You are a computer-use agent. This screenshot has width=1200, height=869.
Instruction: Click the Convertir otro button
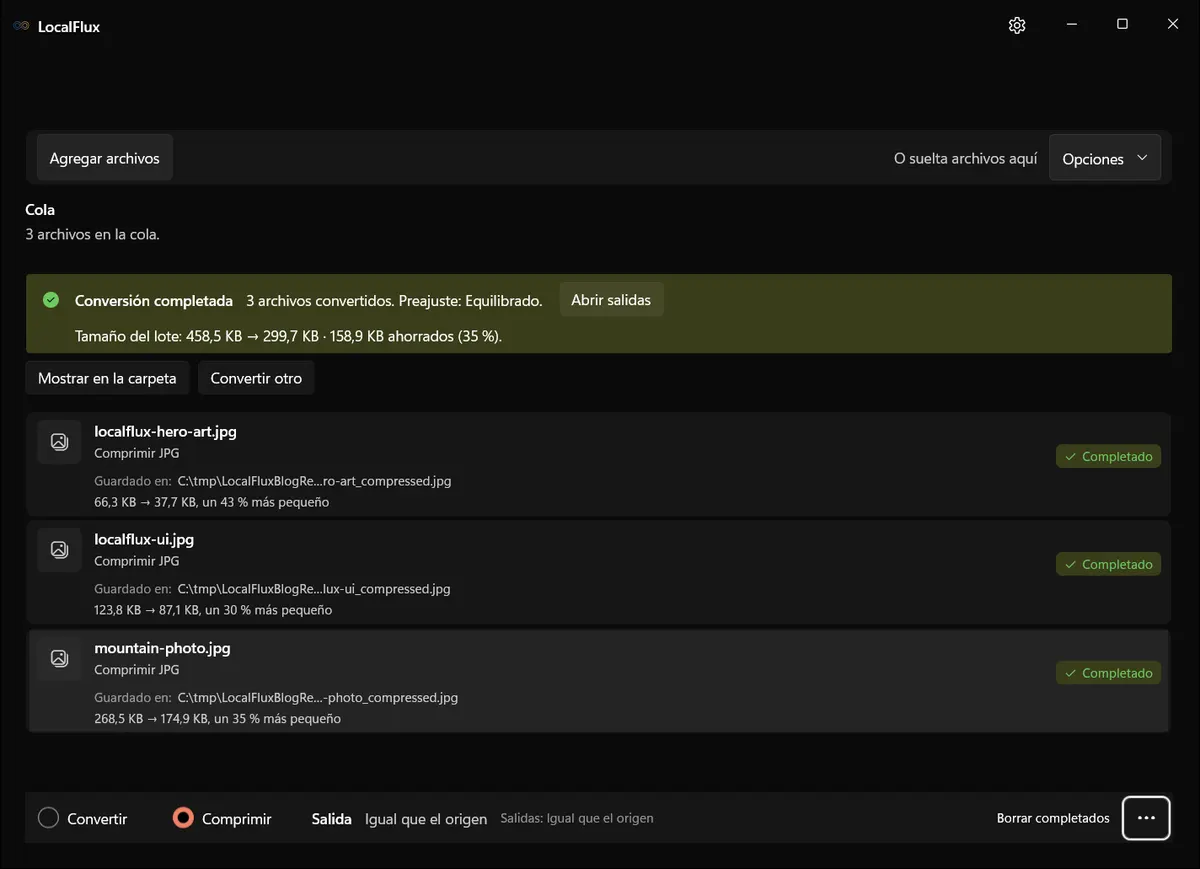256,378
